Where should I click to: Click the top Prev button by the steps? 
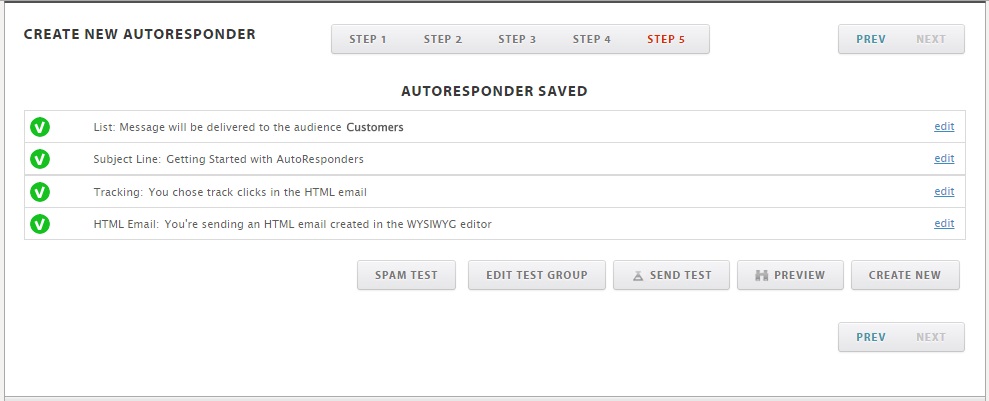tap(870, 40)
